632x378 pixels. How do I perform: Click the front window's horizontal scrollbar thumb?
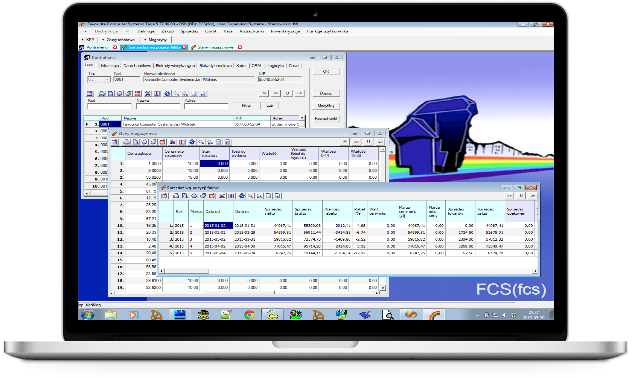click(x=187, y=271)
